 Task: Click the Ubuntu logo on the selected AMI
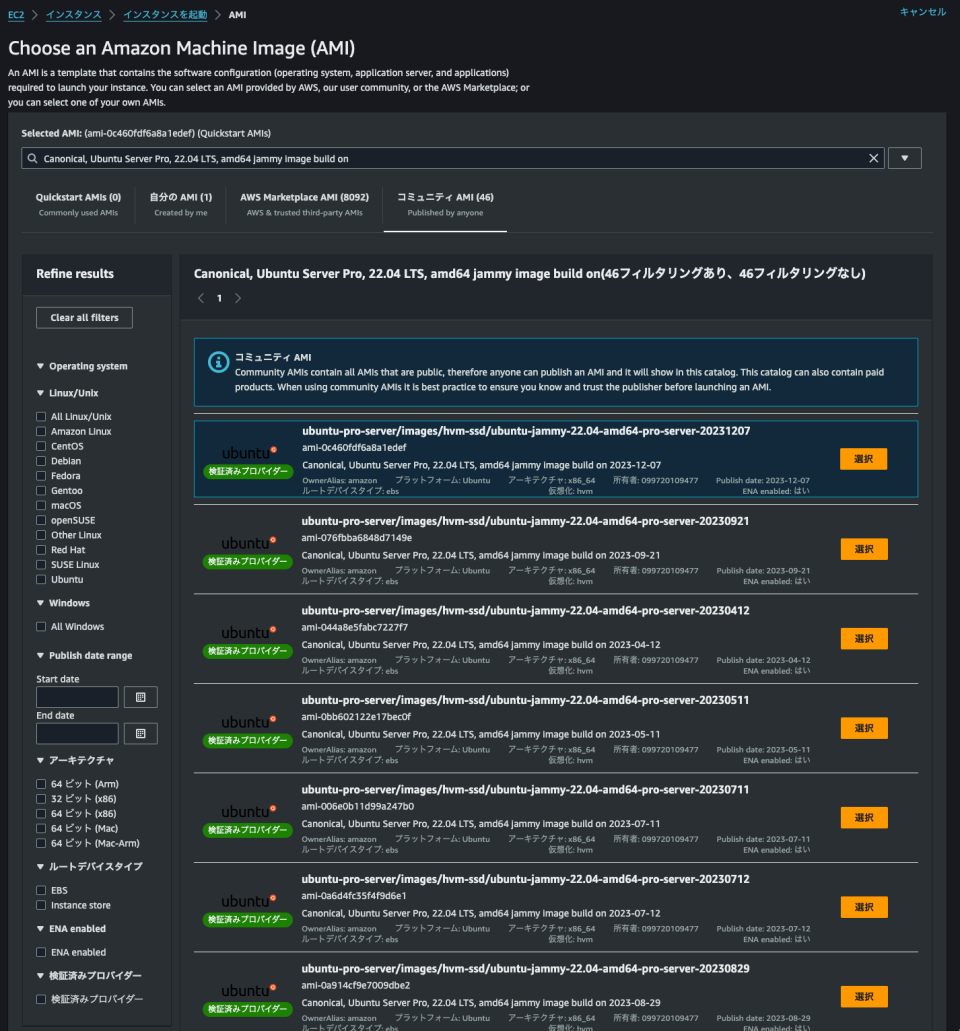(247, 450)
